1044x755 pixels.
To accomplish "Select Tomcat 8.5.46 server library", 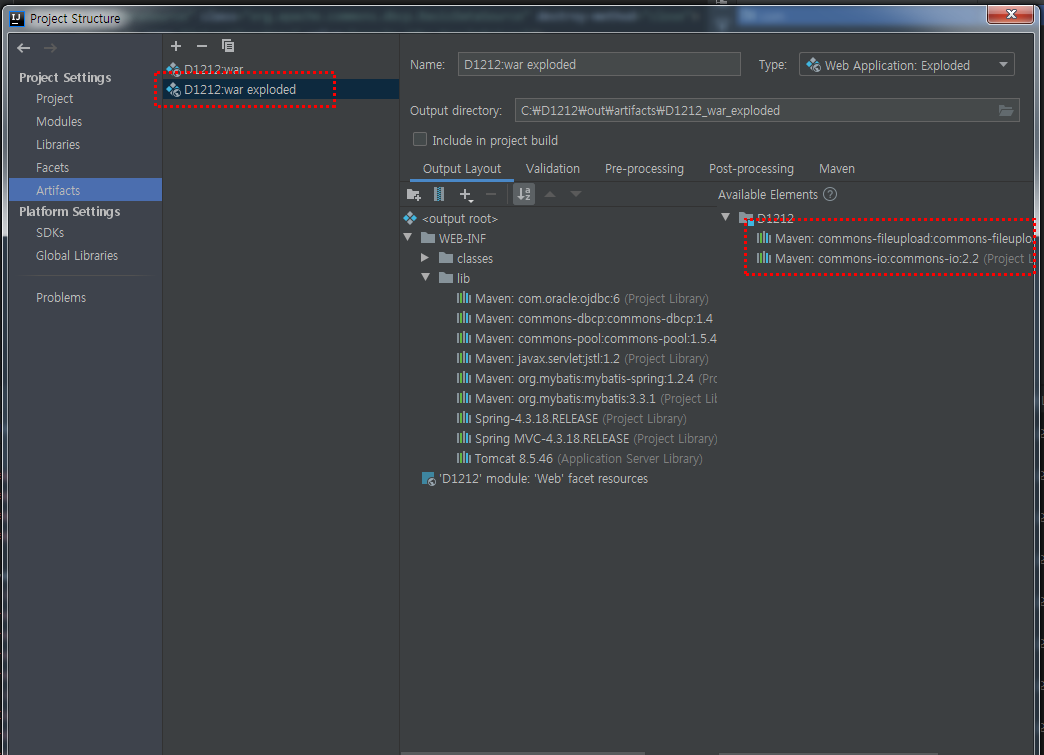I will [x=579, y=458].
